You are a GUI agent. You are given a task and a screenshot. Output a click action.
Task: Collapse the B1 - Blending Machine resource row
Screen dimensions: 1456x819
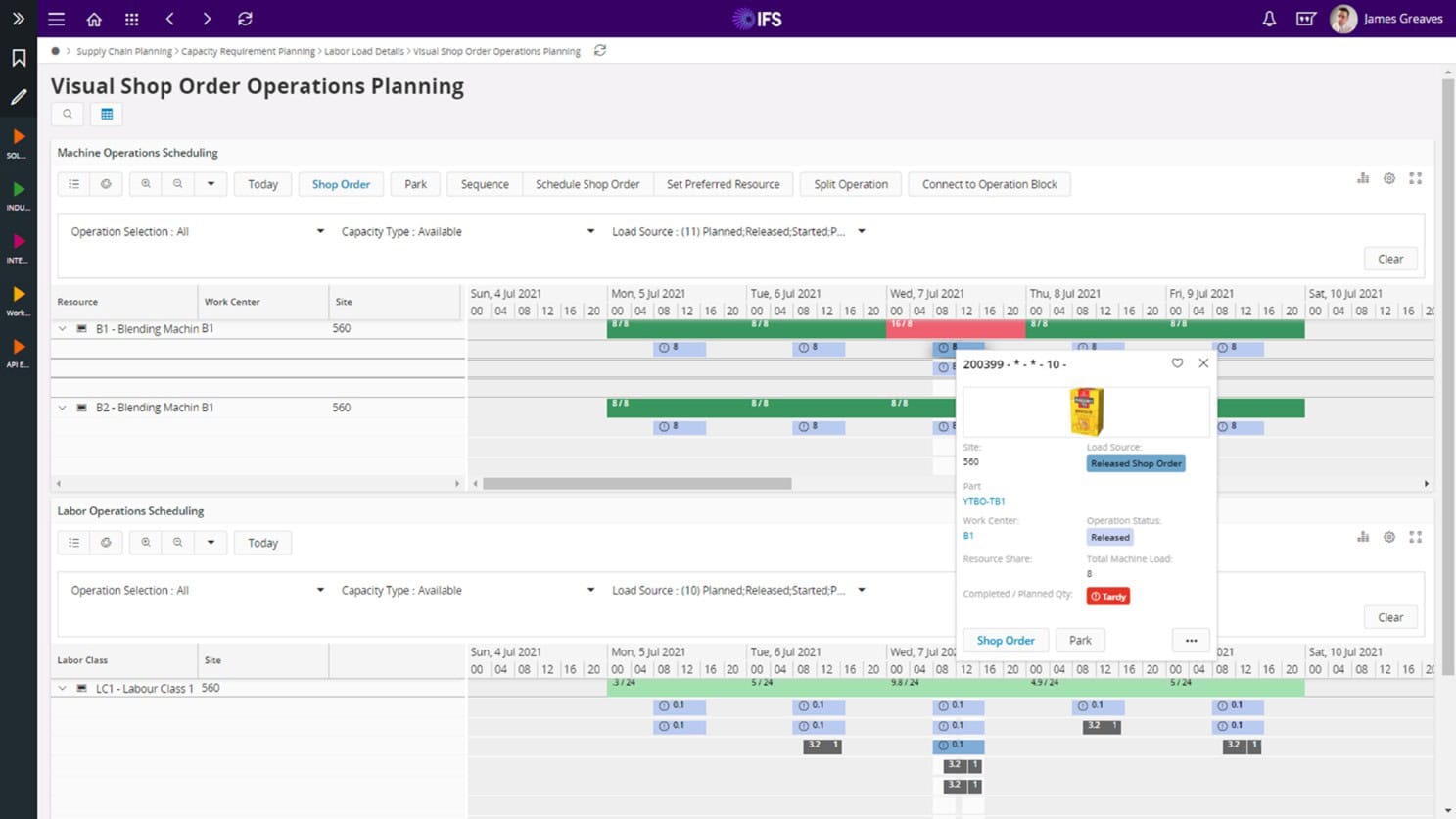point(63,329)
